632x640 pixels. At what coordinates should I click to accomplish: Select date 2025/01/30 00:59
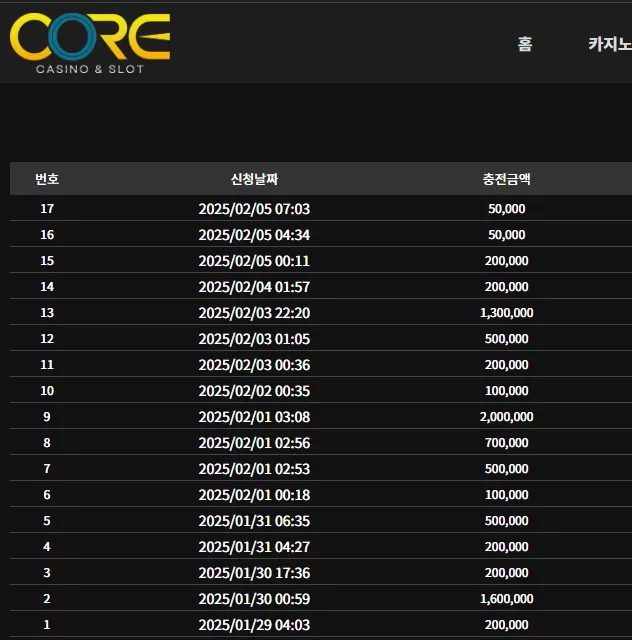point(254,599)
